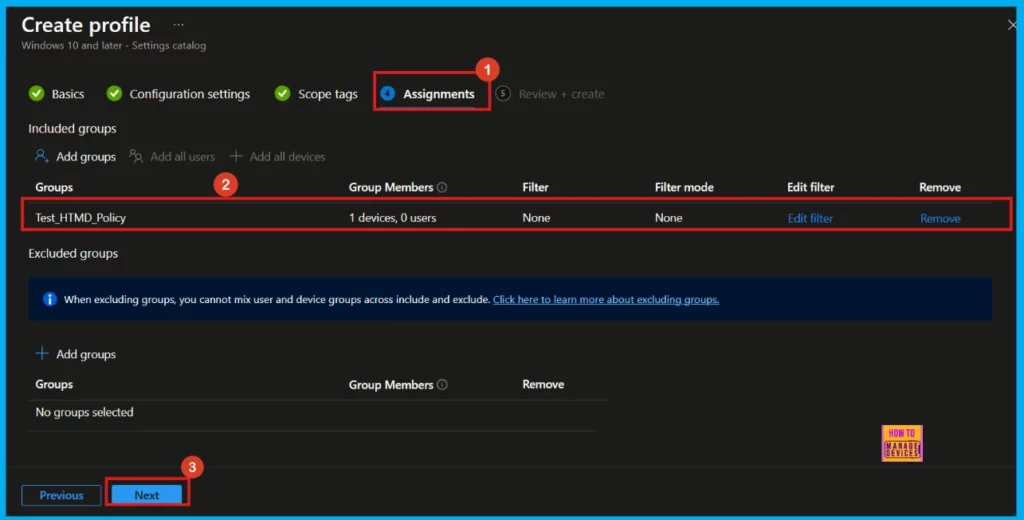The width and height of the screenshot is (1024, 520).
Task: Click the Basics green checkmark icon
Action: (x=37, y=93)
